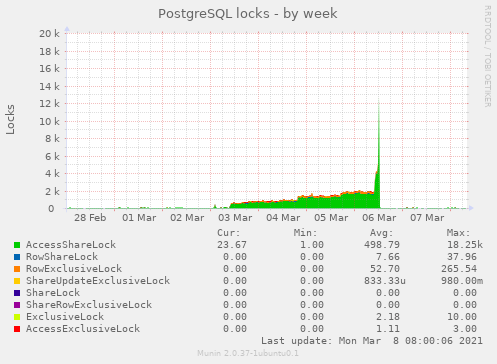Click the AccessShareLock minimum value 1.00
This screenshot has width=497, height=364.
pyautogui.click(x=312, y=245)
